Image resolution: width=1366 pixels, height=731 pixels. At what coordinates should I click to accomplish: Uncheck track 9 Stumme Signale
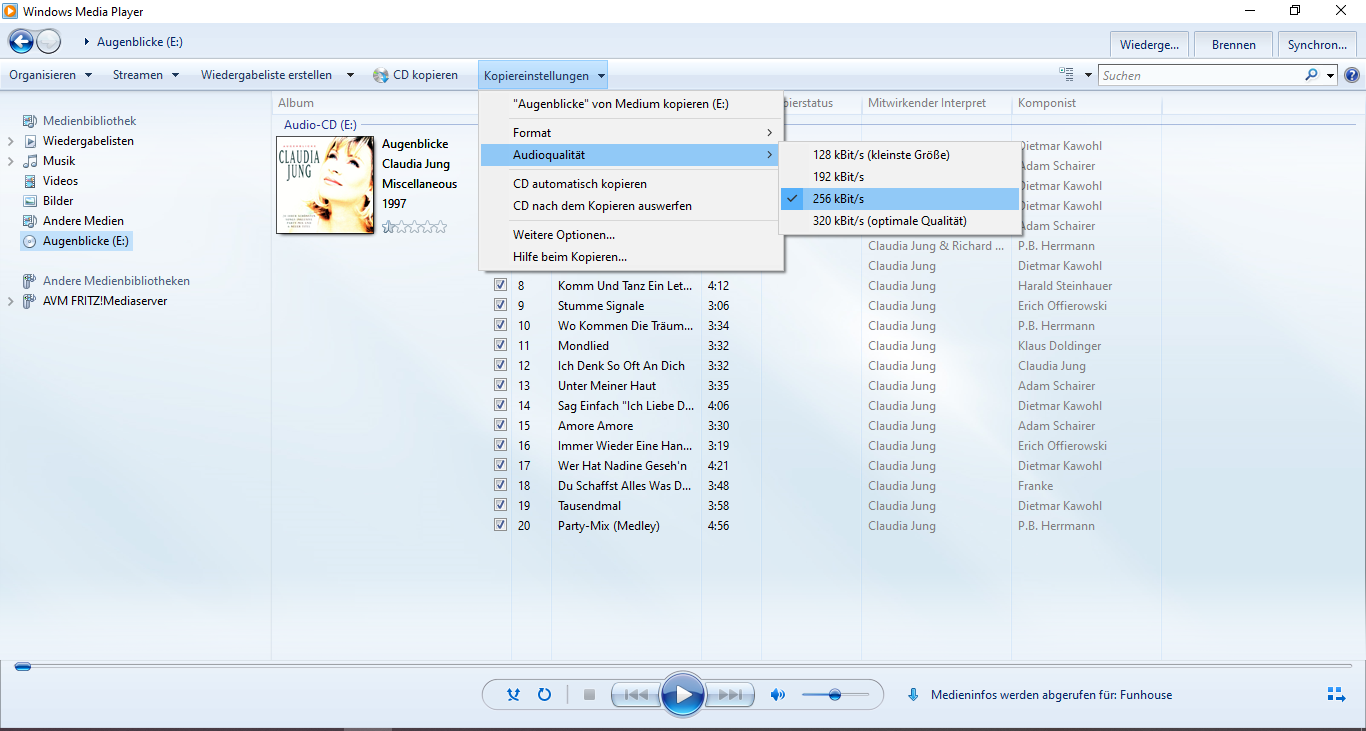click(500, 305)
